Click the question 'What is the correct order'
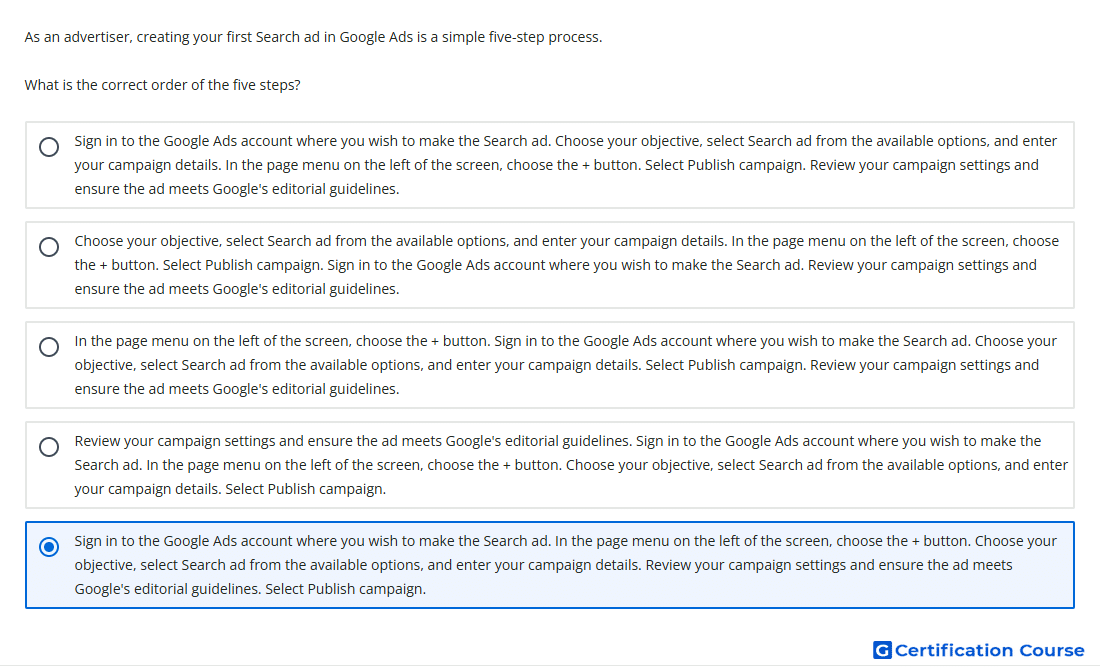The height and width of the screenshot is (669, 1100). [x=162, y=85]
